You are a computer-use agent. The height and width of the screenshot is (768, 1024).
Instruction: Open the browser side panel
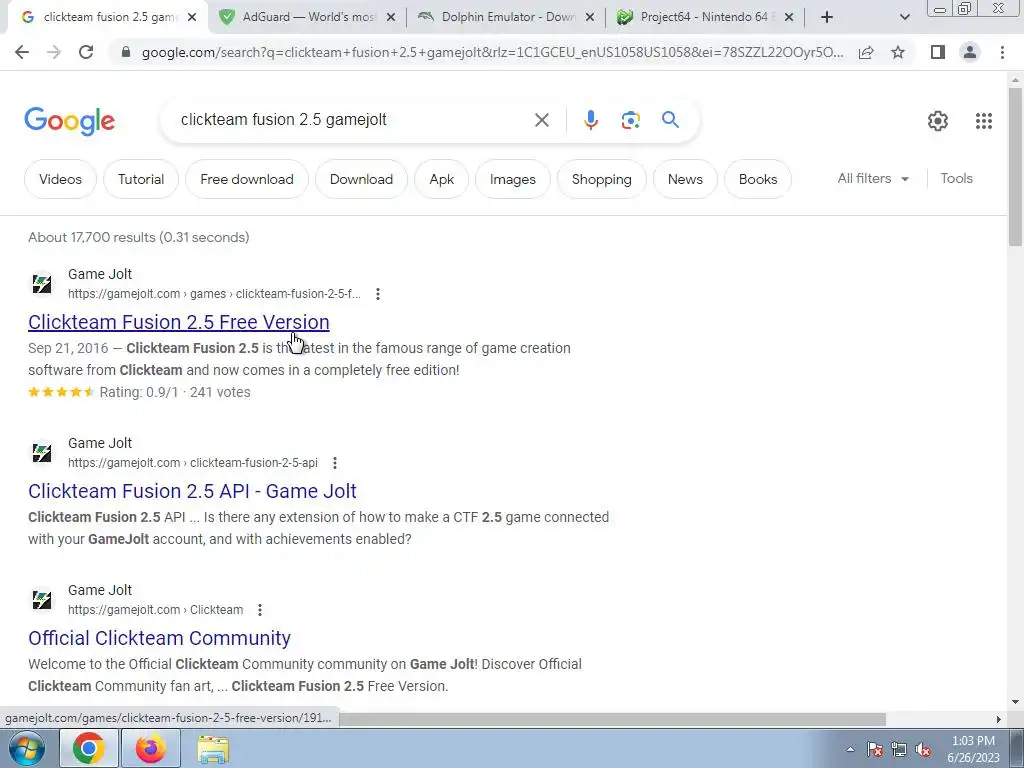click(938, 52)
